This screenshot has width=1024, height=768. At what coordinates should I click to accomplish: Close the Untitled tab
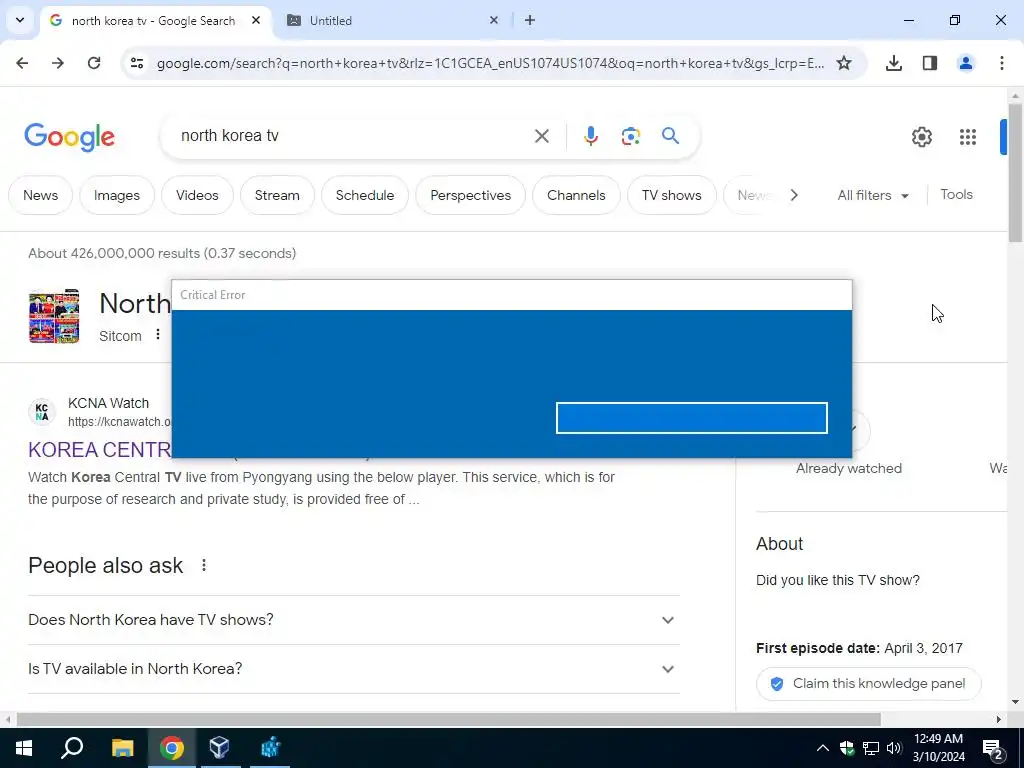click(494, 20)
